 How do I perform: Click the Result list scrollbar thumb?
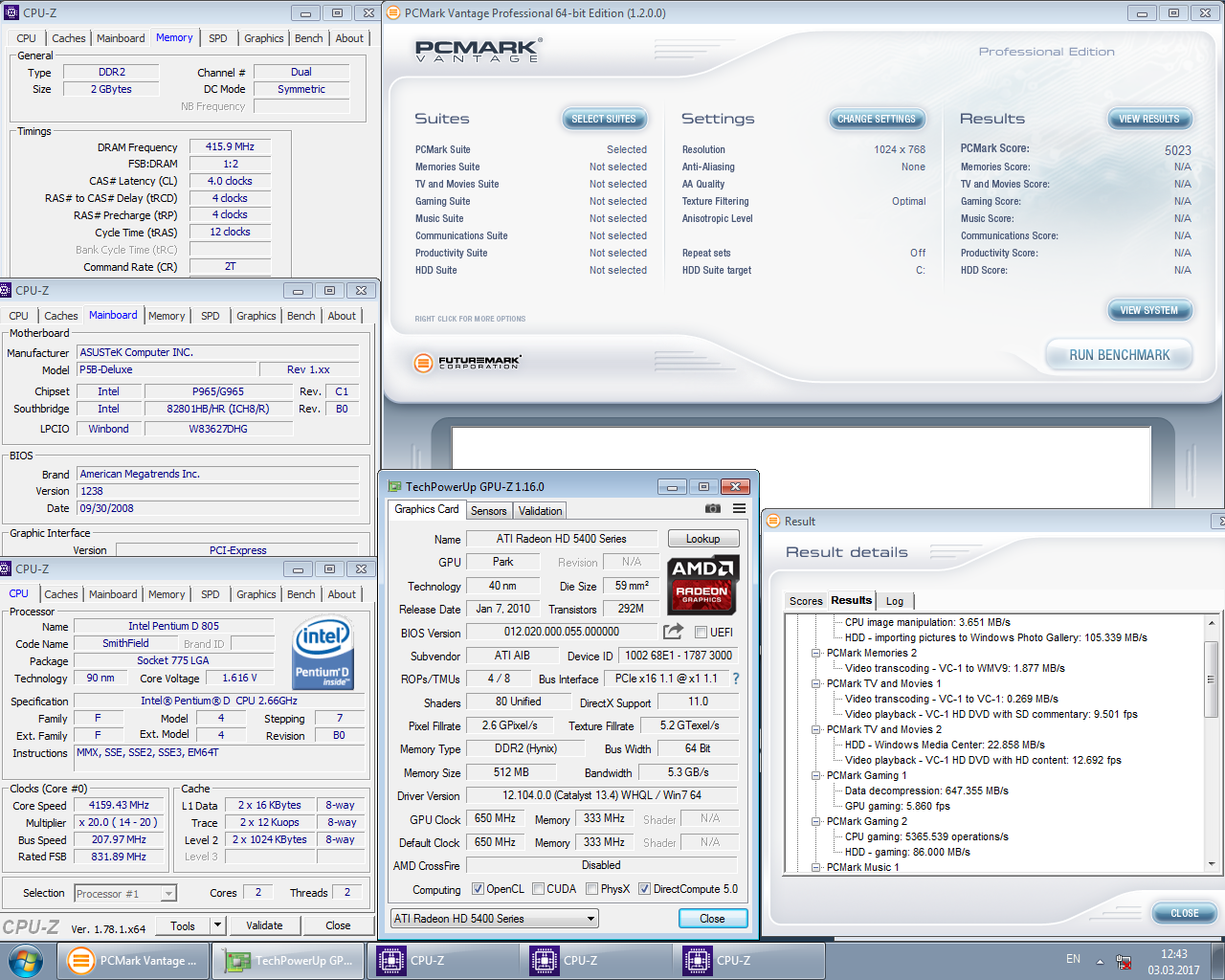(1211, 679)
